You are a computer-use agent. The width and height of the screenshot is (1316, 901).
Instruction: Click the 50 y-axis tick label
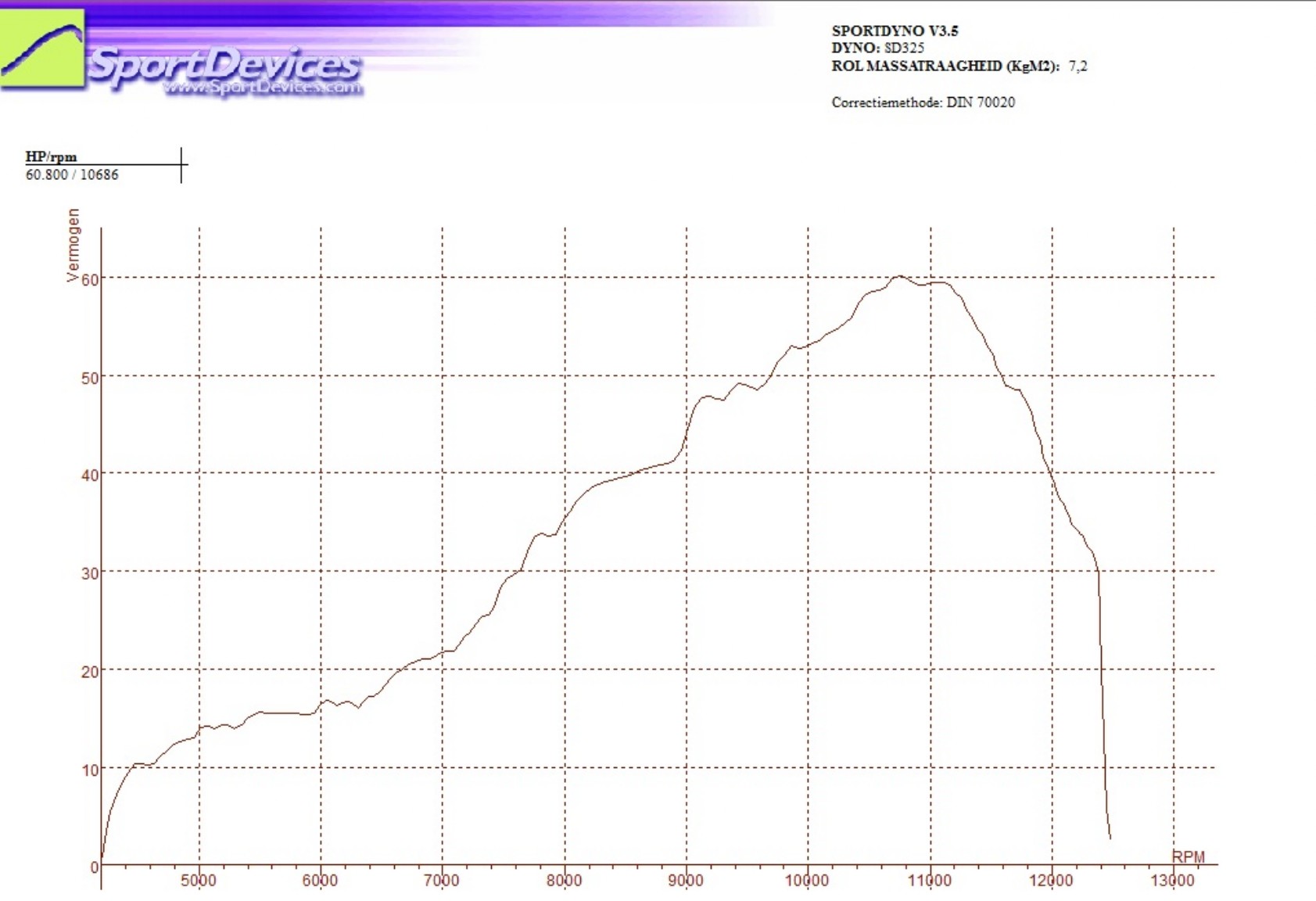[x=90, y=379]
